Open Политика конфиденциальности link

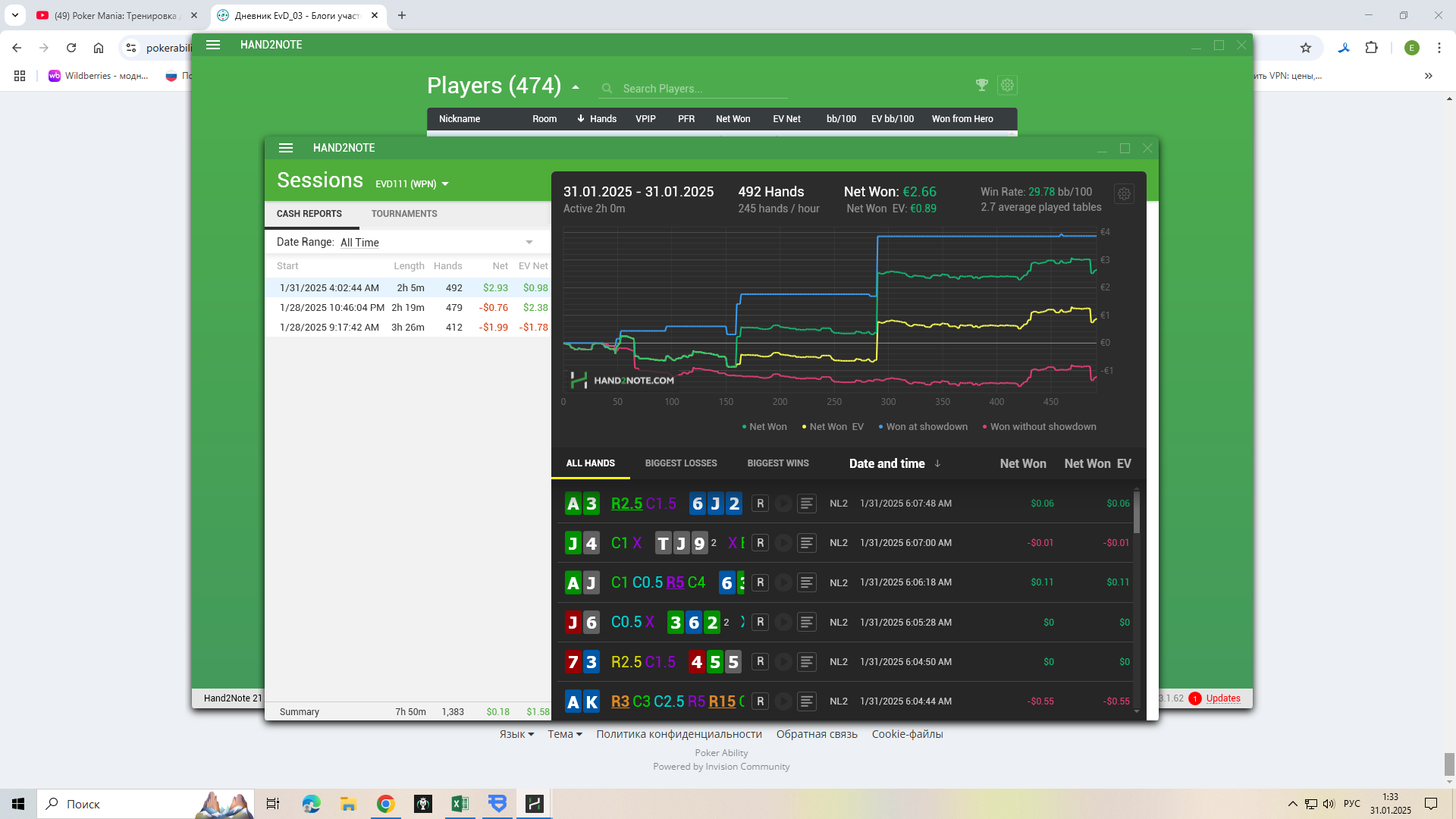click(679, 734)
